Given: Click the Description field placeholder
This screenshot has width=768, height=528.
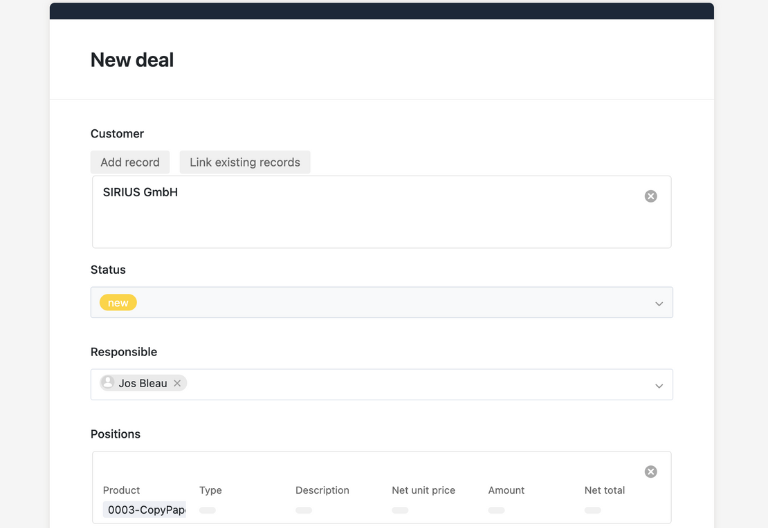Looking at the screenshot, I should click(304, 510).
